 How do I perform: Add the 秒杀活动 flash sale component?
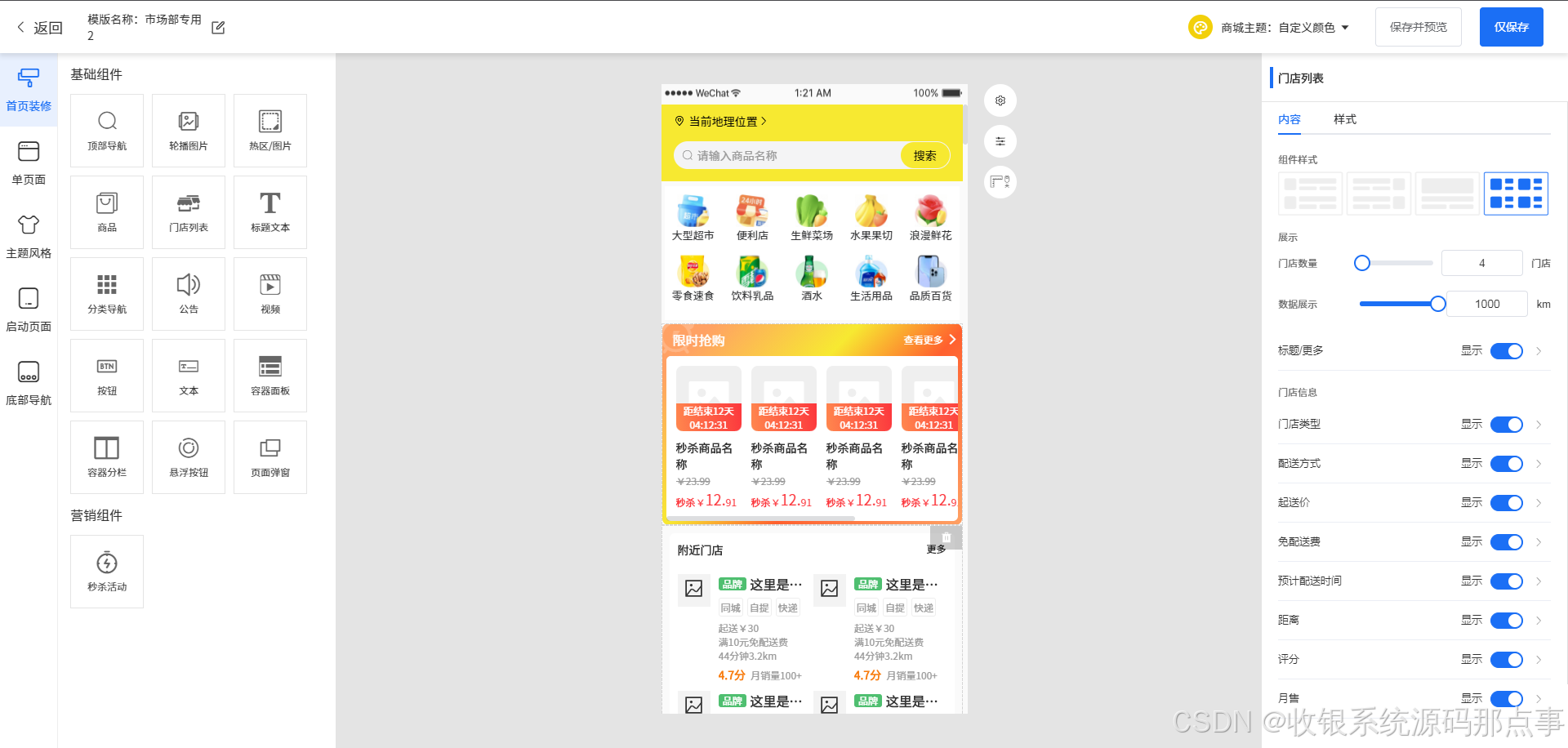(107, 572)
